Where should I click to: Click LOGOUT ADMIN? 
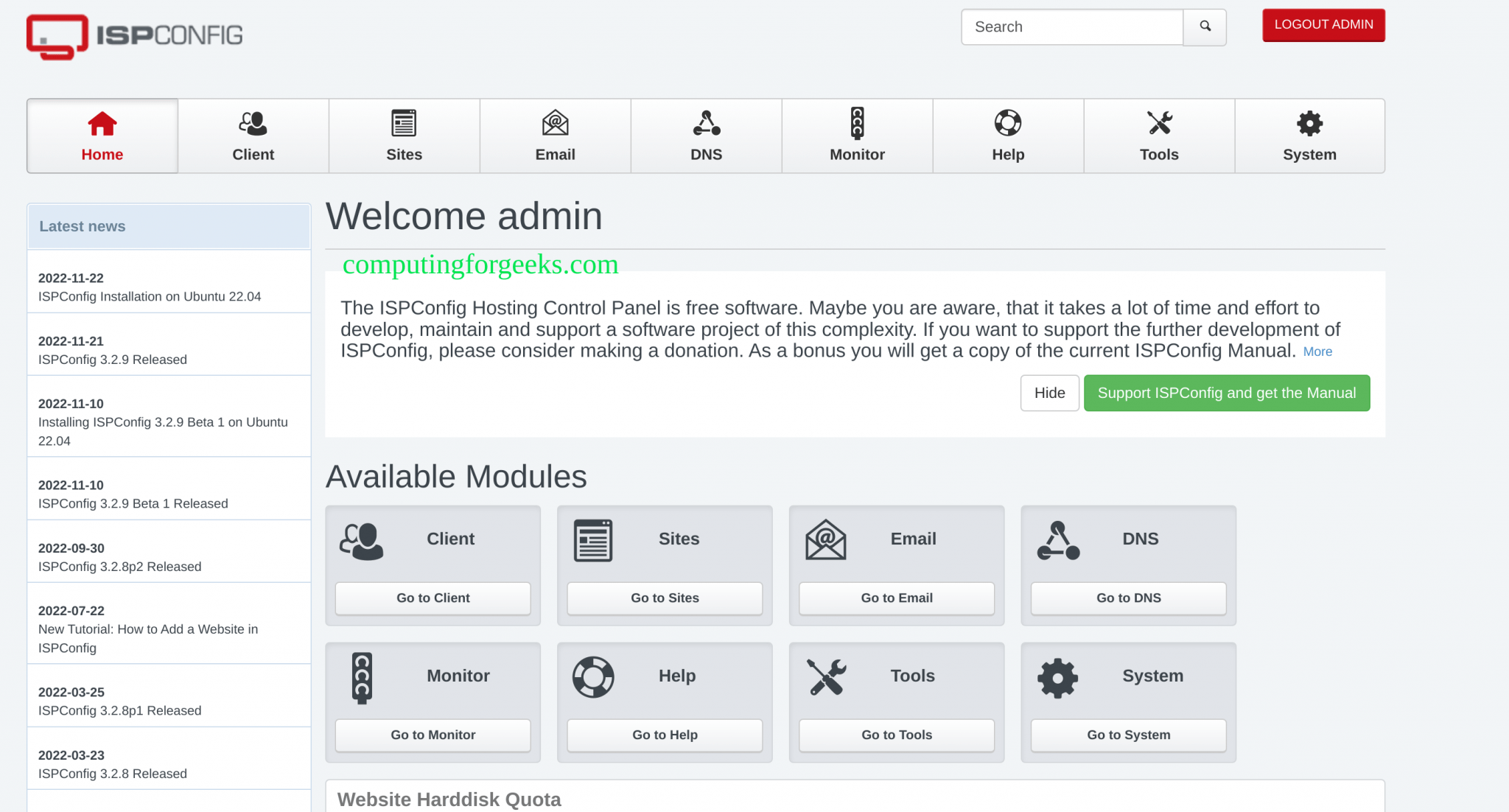[1323, 24]
